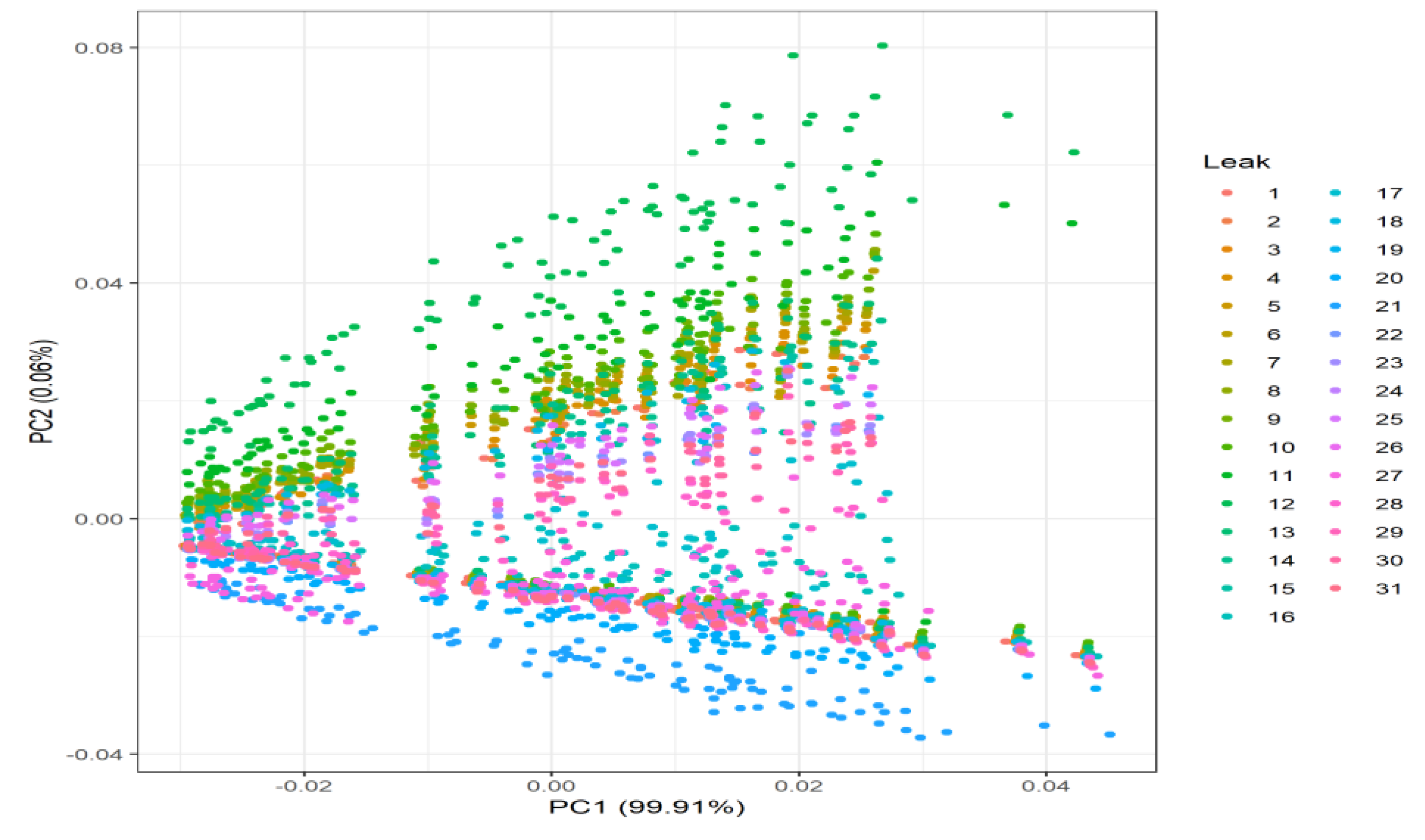Click the Leak 31 legend color dot
The height and width of the screenshot is (840, 1425).
point(1336,589)
